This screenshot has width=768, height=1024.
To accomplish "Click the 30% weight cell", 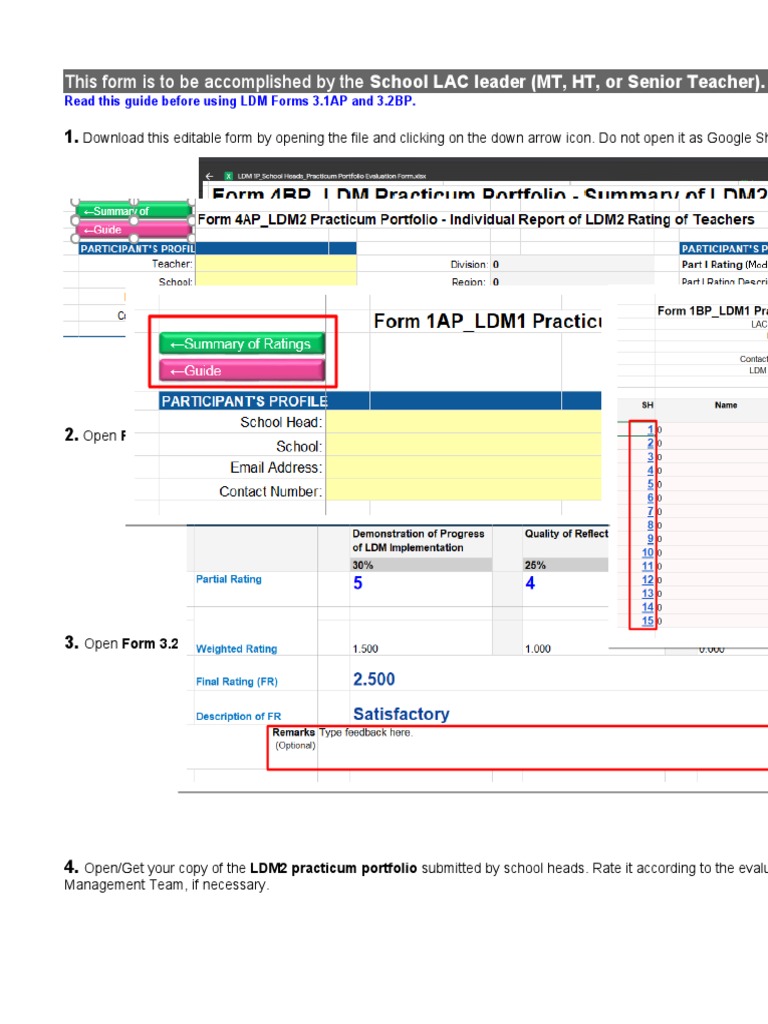I will point(421,565).
